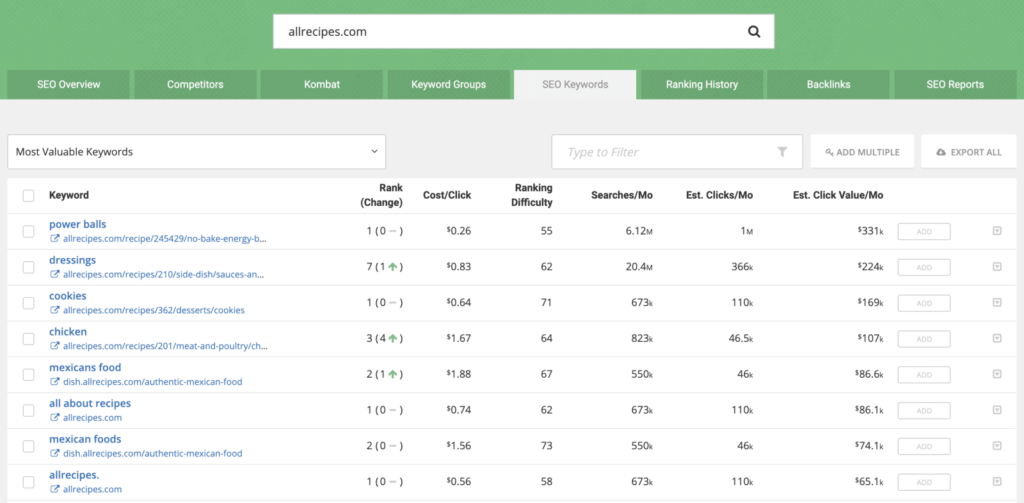The image size is (1024, 503).
Task: Sort by the Keyword column header
Action: [x=69, y=195]
